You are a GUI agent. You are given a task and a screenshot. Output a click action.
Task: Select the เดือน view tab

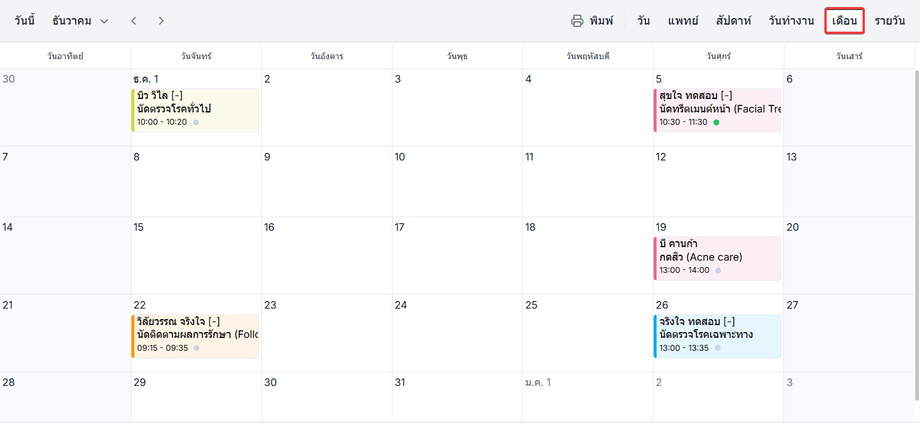pyautogui.click(x=845, y=21)
